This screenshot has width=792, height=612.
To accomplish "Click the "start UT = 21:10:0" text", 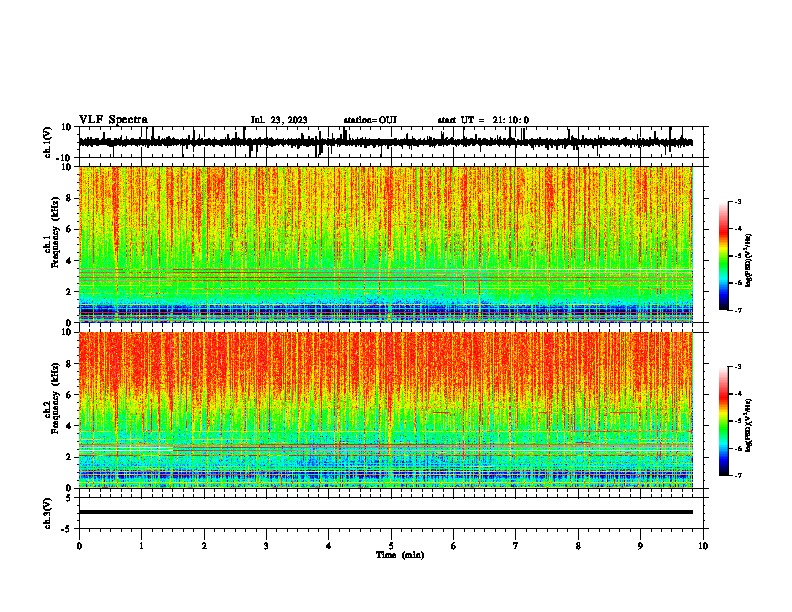I will pos(483,120).
